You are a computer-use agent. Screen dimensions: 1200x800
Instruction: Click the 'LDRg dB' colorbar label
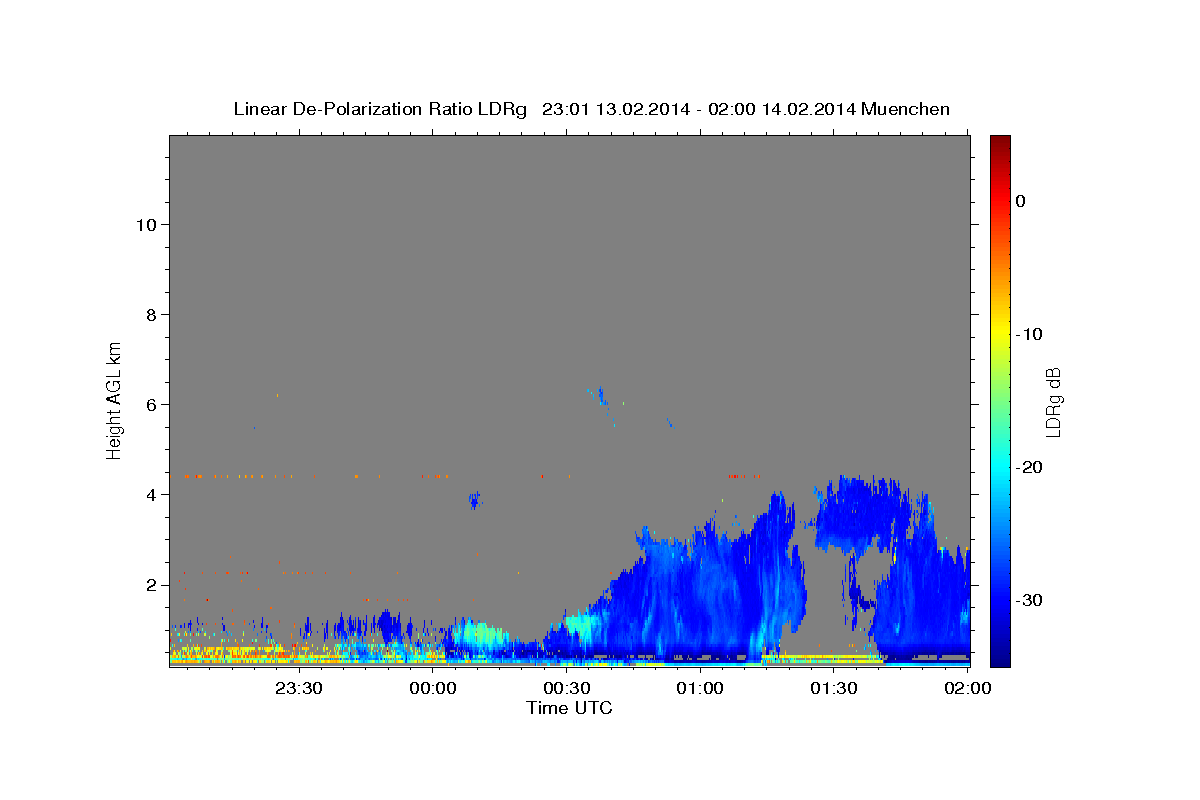tap(1052, 402)
